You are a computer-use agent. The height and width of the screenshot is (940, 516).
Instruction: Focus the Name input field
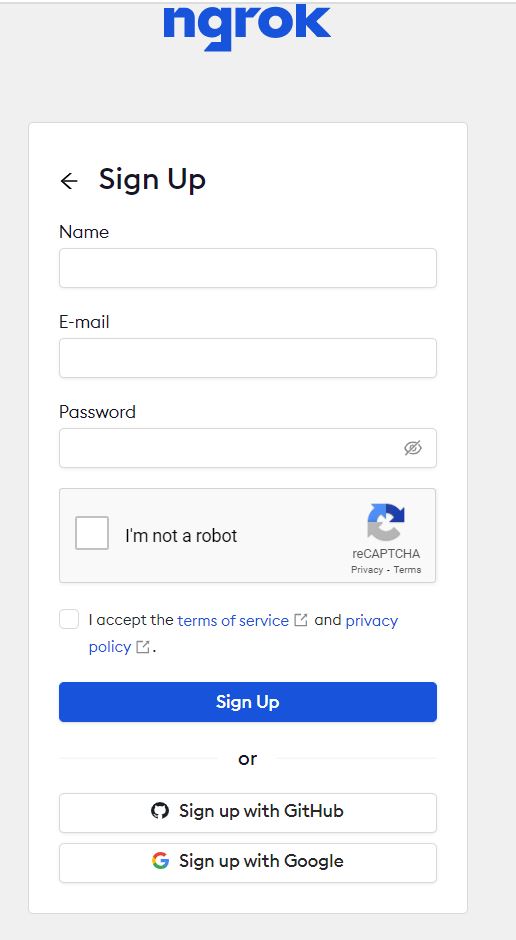pos(248,268)
